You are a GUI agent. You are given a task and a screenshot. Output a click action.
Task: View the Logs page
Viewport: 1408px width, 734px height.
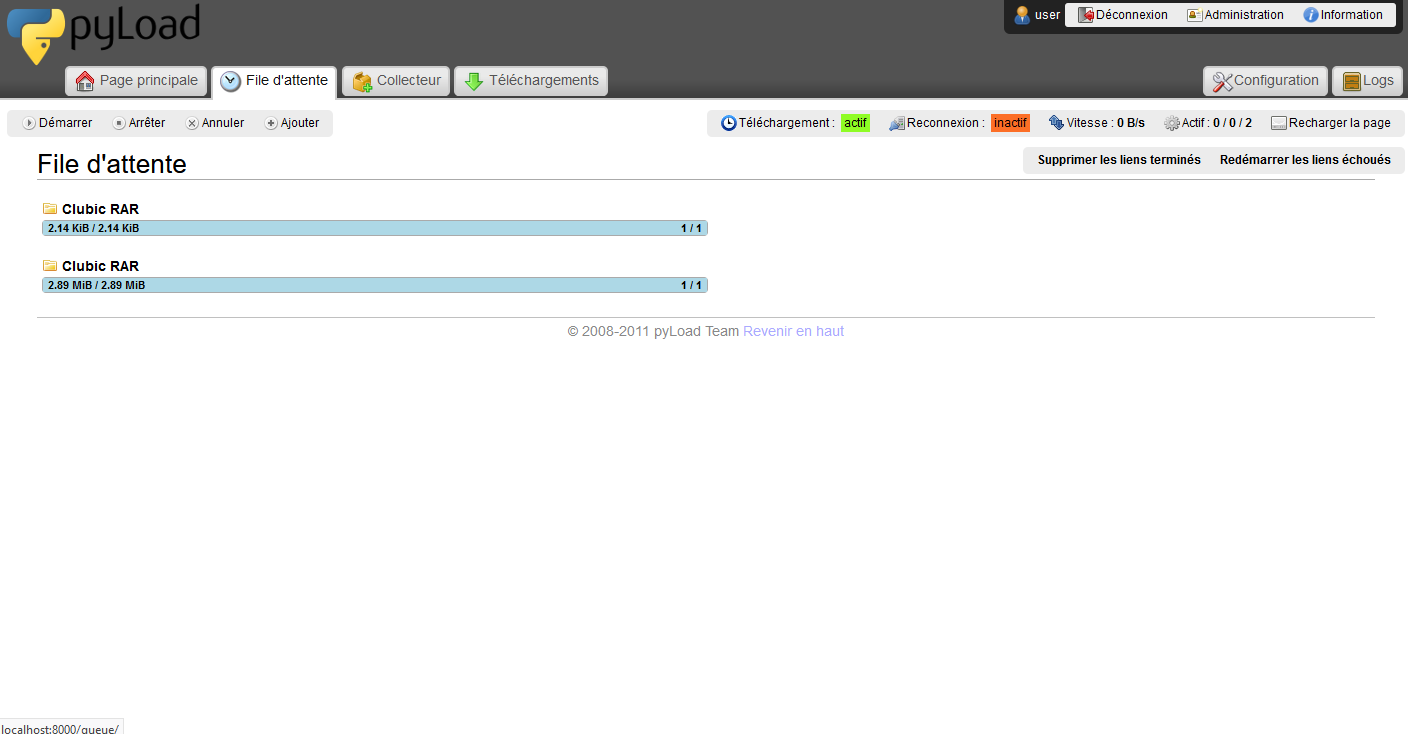tap(1367, 81)
